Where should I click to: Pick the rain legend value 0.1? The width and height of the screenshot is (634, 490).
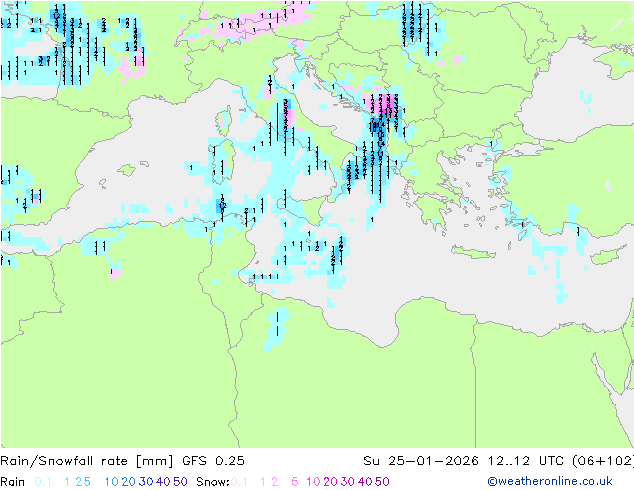[43, 482]
